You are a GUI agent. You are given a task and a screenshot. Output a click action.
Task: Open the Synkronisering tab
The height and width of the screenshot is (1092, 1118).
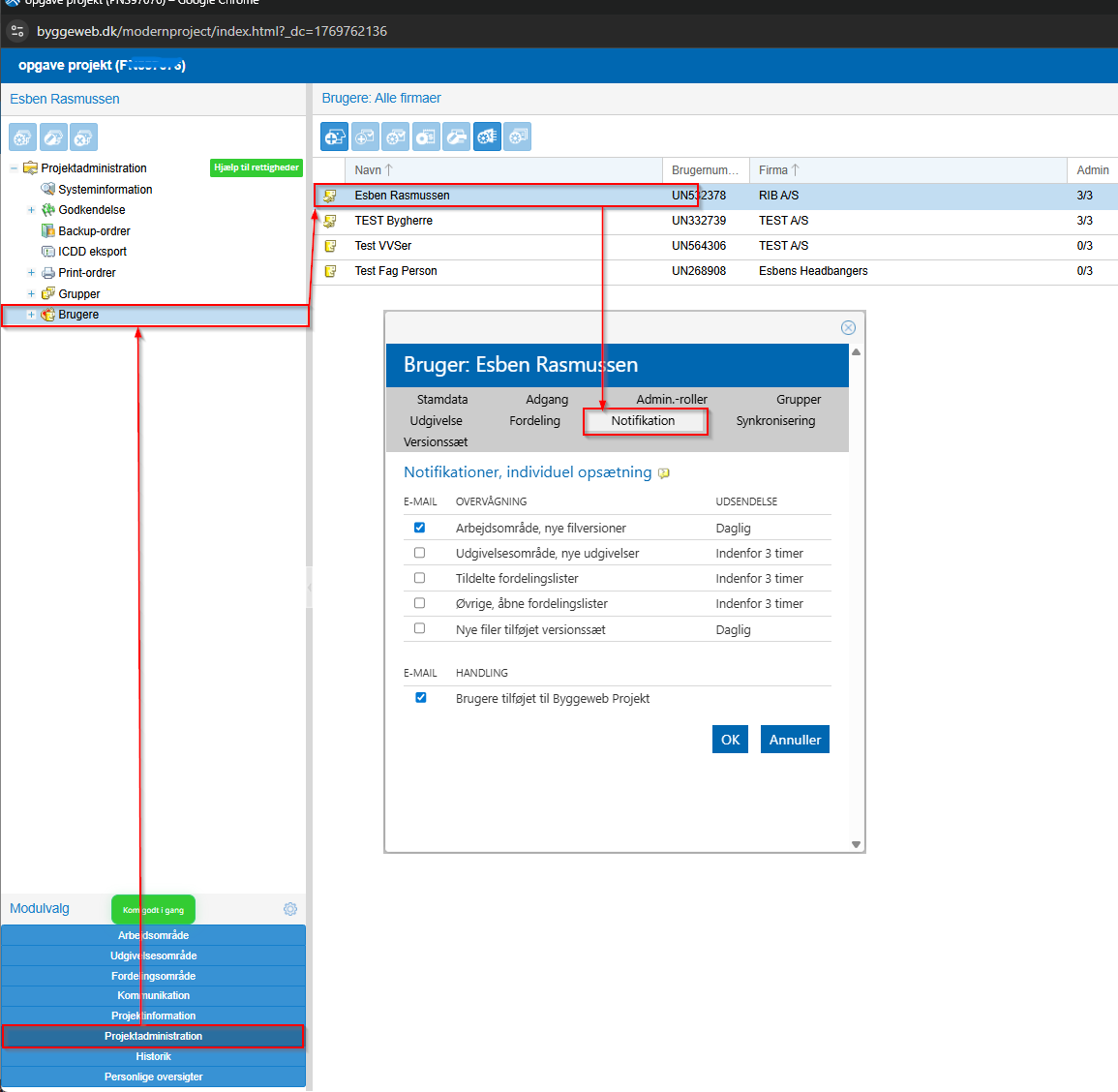[775, 421]
